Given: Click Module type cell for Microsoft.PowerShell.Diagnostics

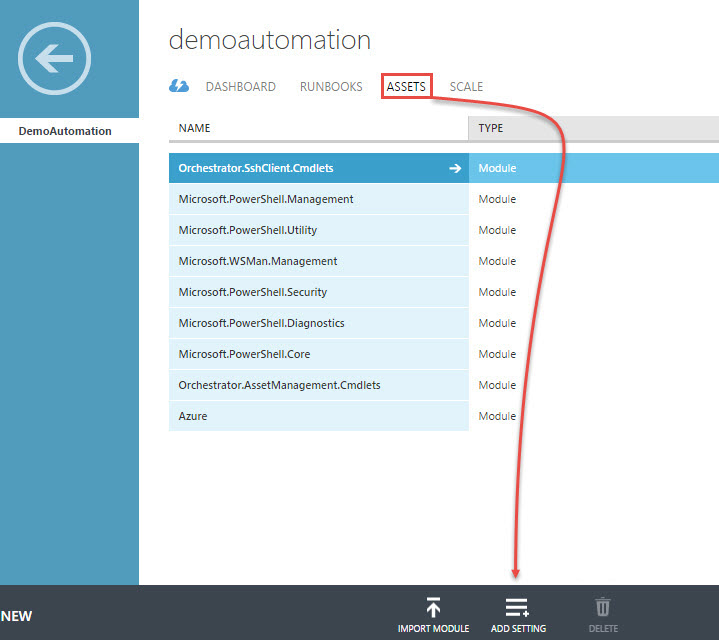Looking at the screenshot, I should tap(497, 323).
